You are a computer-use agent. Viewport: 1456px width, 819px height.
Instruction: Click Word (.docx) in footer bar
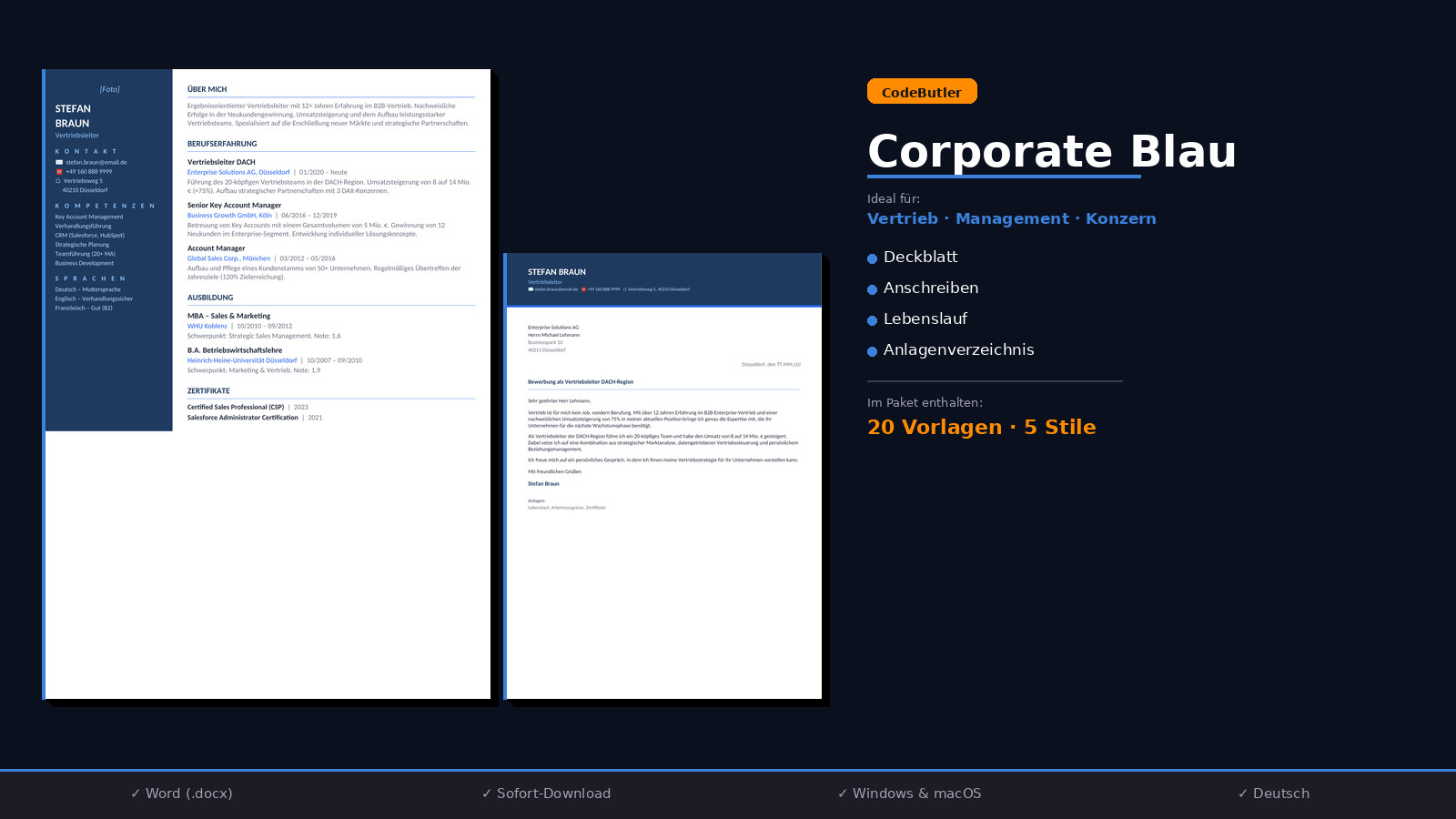coord(182,794)
